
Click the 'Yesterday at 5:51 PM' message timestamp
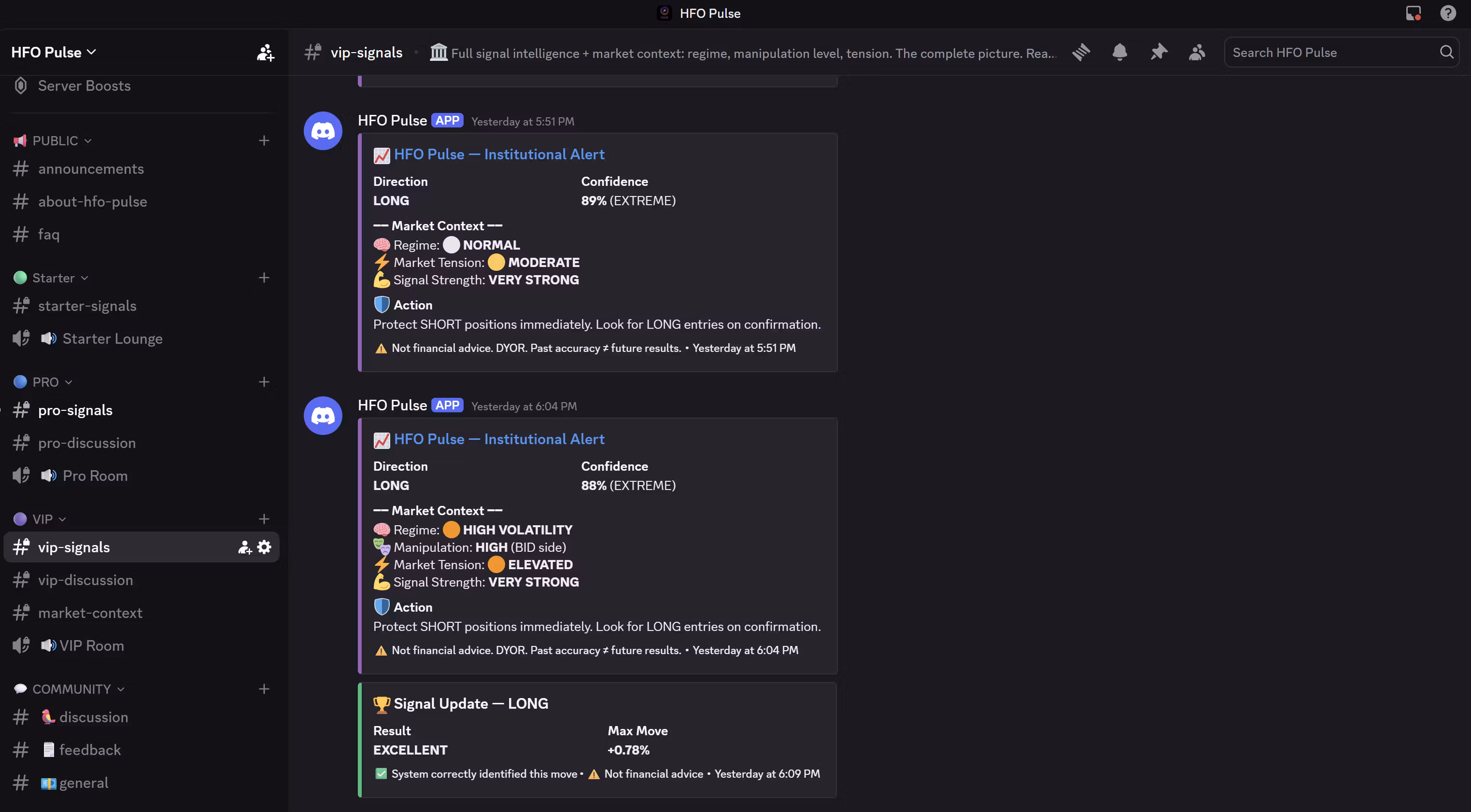point(523,122)
